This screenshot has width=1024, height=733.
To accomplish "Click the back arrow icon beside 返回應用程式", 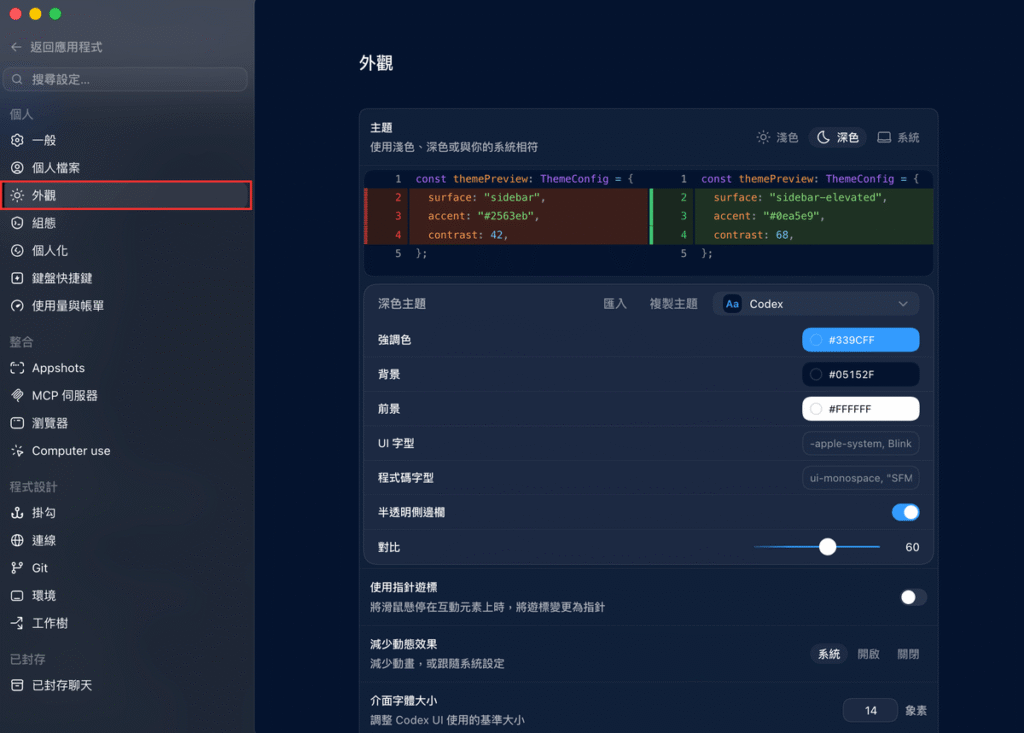I will pyautogui.click(x=16, y=47).
